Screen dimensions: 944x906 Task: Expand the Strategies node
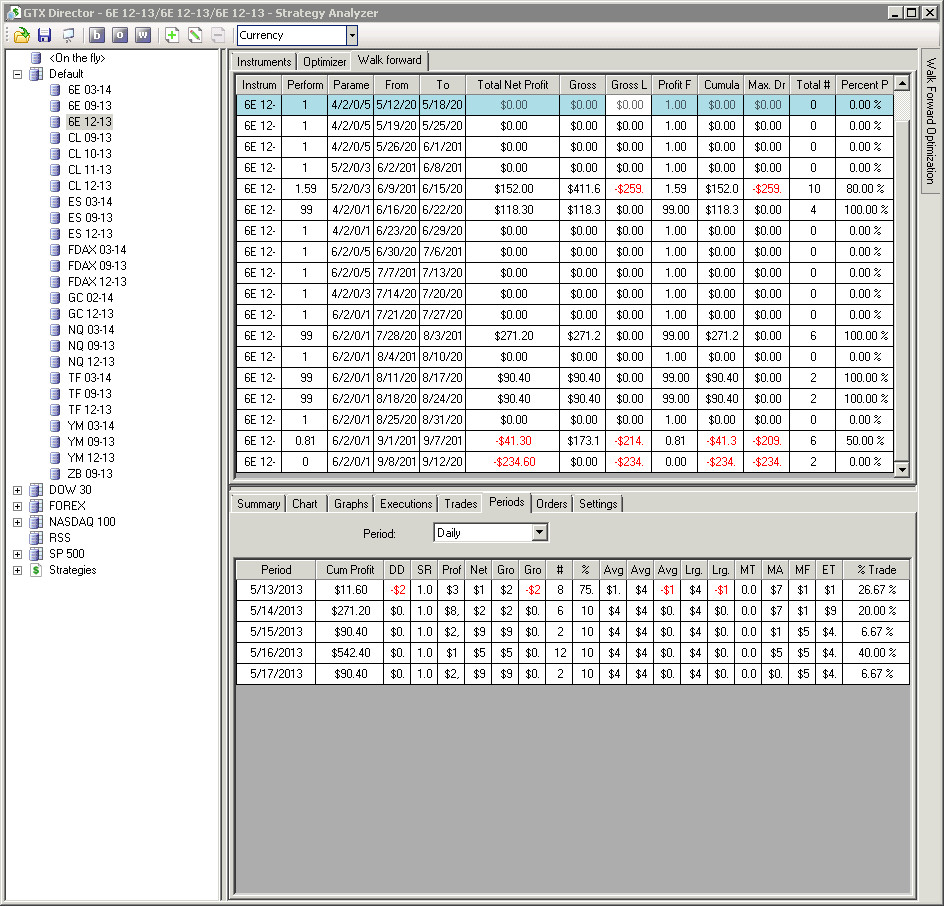pyautogui.click(x=17, y=571)
